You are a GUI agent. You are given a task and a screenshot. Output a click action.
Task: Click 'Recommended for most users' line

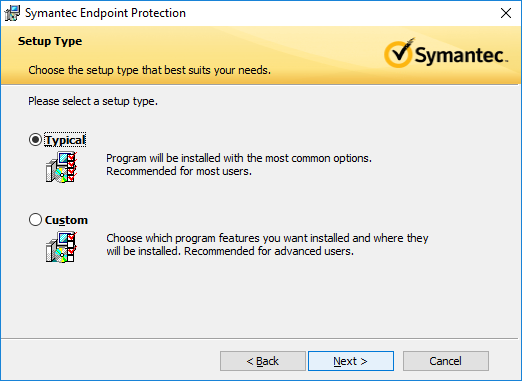[179, 171]
